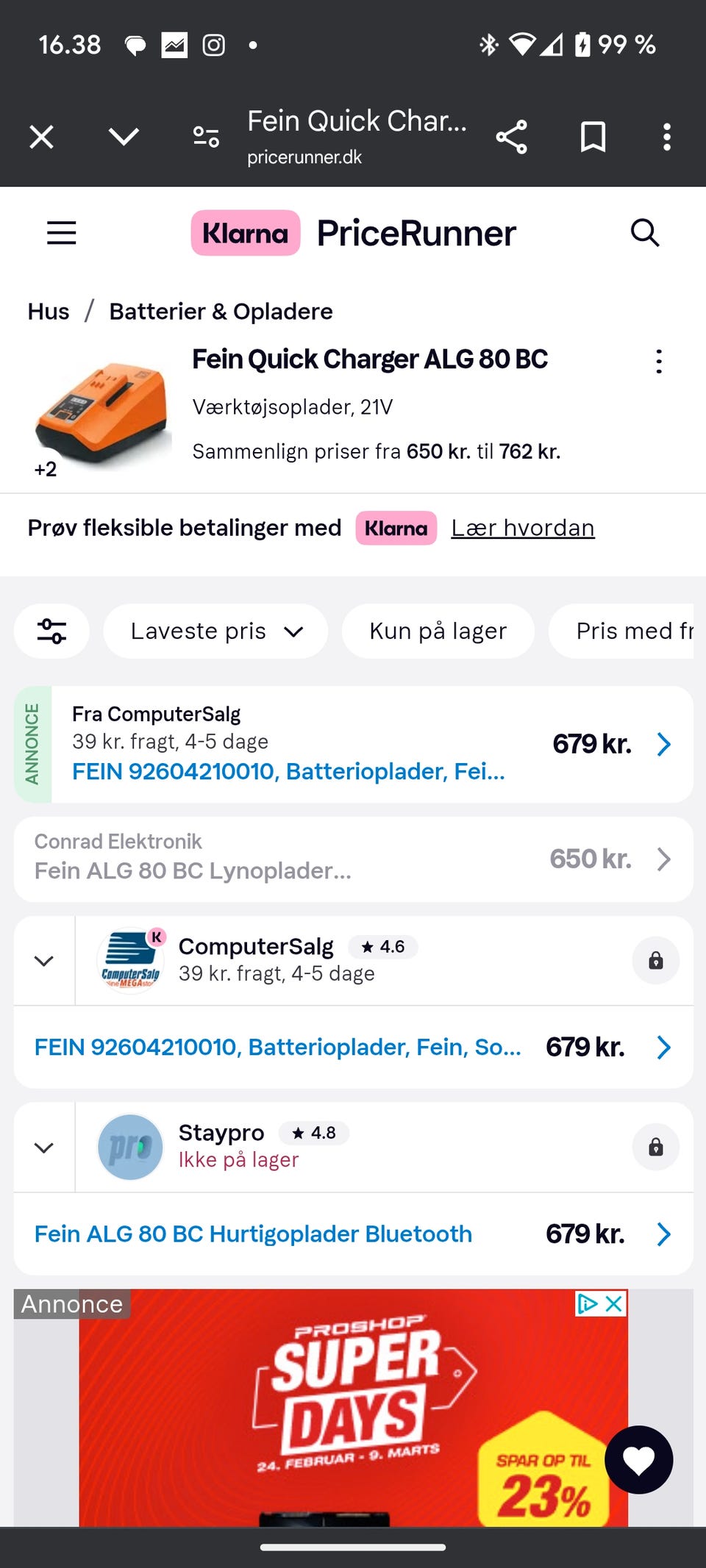
Task: Open Batterier & Opladere breadcrumb
Action: (x=221, y=312)
